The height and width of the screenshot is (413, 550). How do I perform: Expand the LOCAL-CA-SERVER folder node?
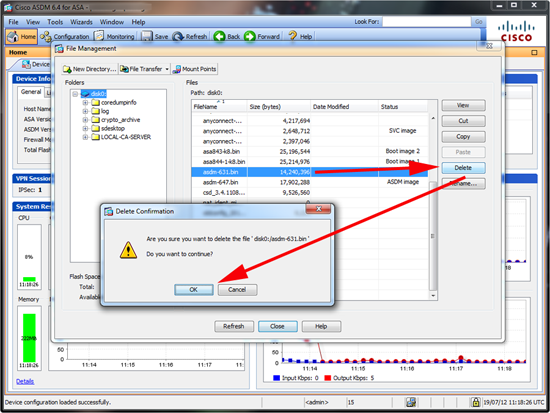(x=85, y=137)
